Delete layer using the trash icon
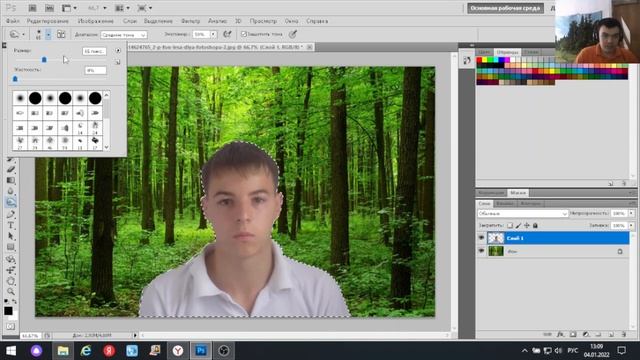This screenshot has width=640, height=360. (x=624, y=334)
